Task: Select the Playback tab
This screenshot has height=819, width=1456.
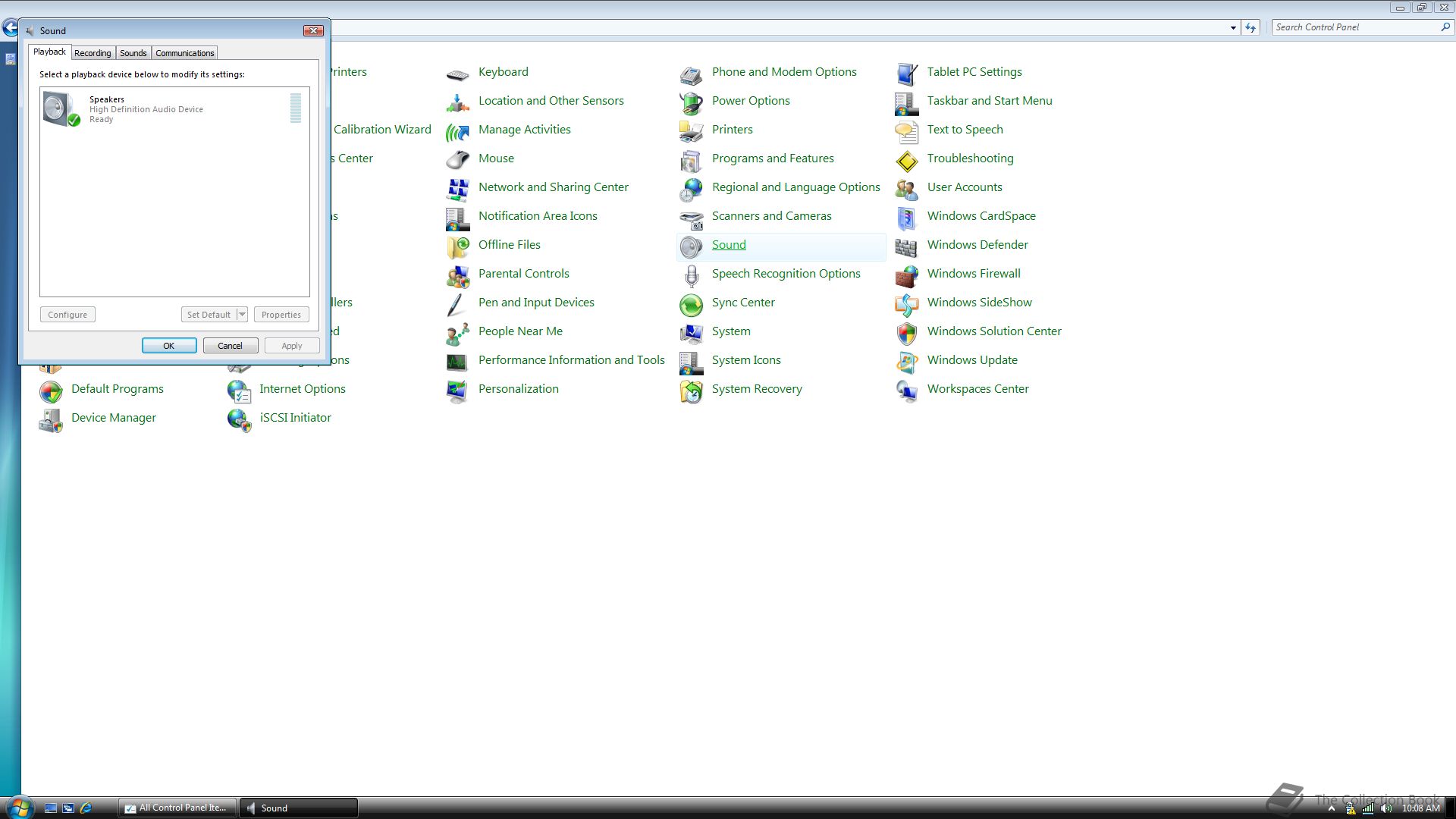Action: coord(49,52)
